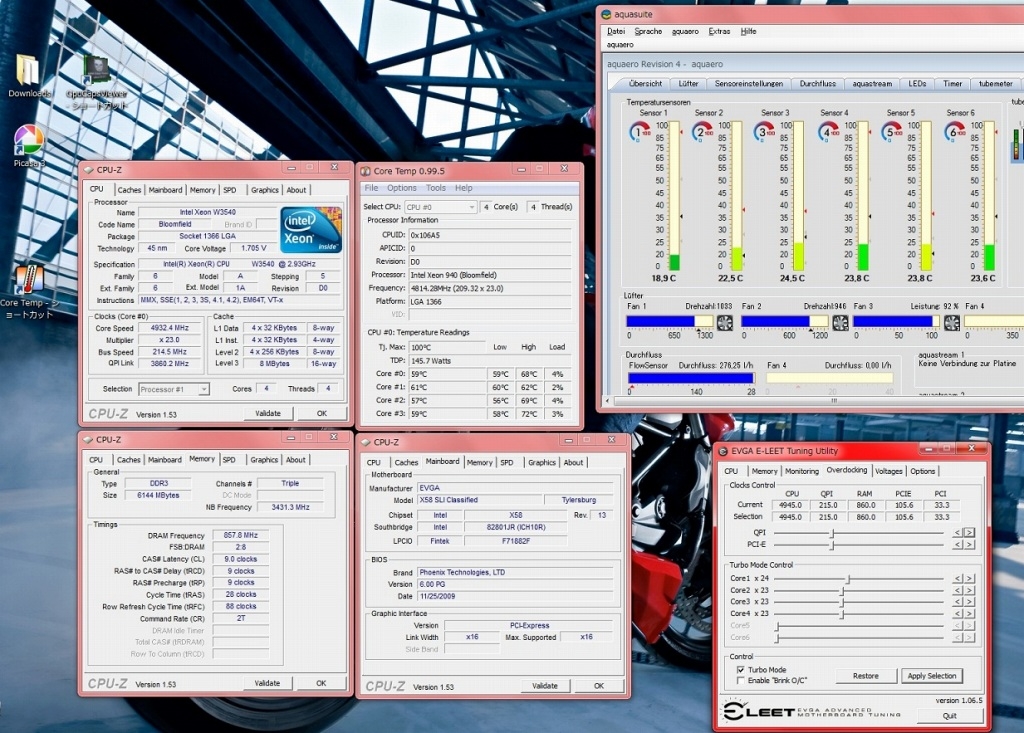1024x733 pixels.
Task: Open the SPD tab in the CPU-Z memory window
Action: pyautogui.click(x=229, y=460)
